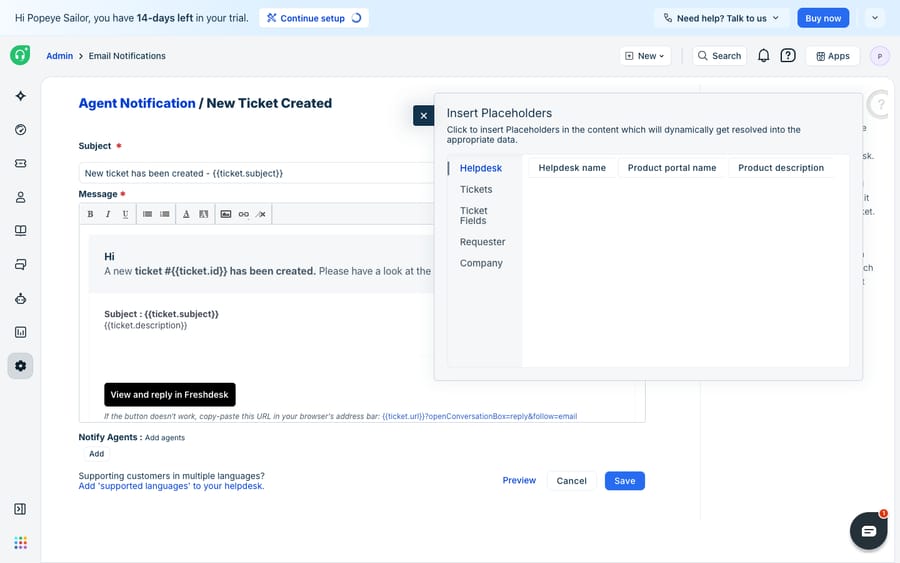
Task: Insert a link via editor toolbar
Action: point(243,214)
